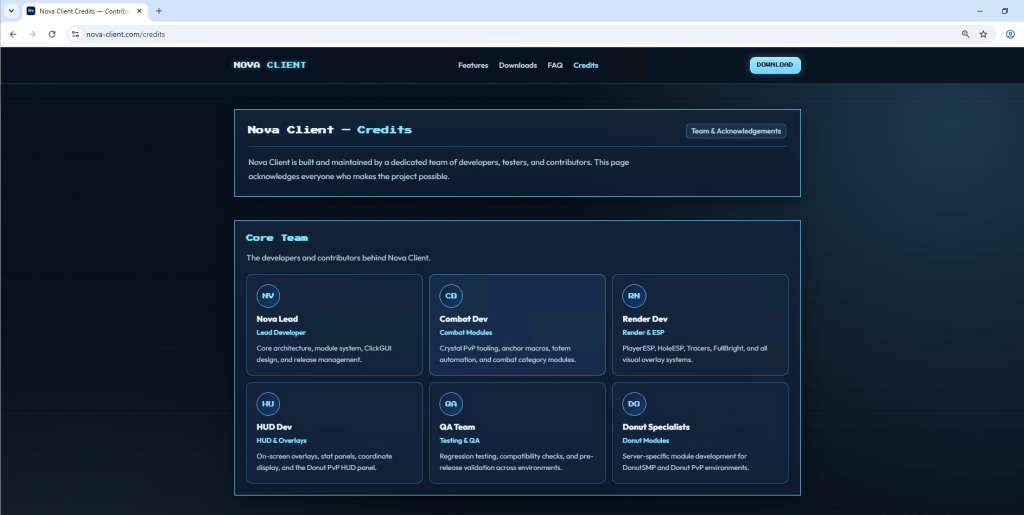Click the browser forward arrow
Screen dimensions: 1024x515
point(32,34)
